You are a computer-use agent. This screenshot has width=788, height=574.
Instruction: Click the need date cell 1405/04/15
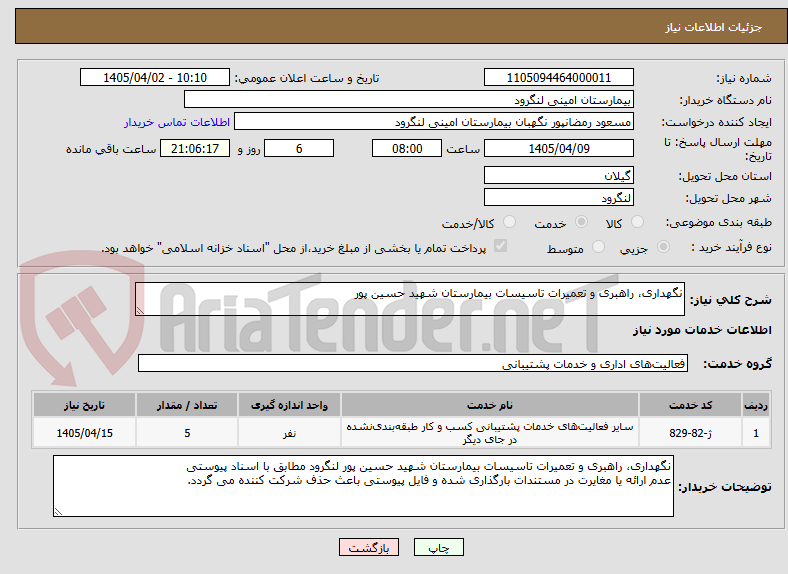coord(84,433)
